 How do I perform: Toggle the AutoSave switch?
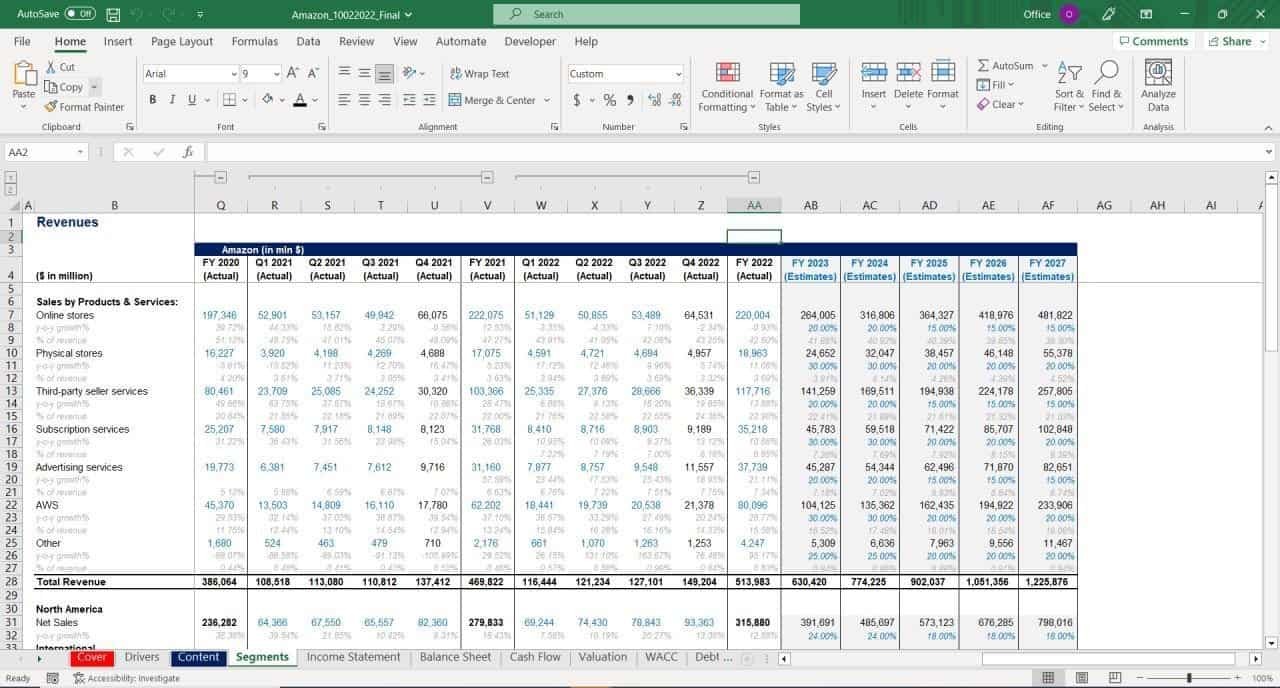80,14
